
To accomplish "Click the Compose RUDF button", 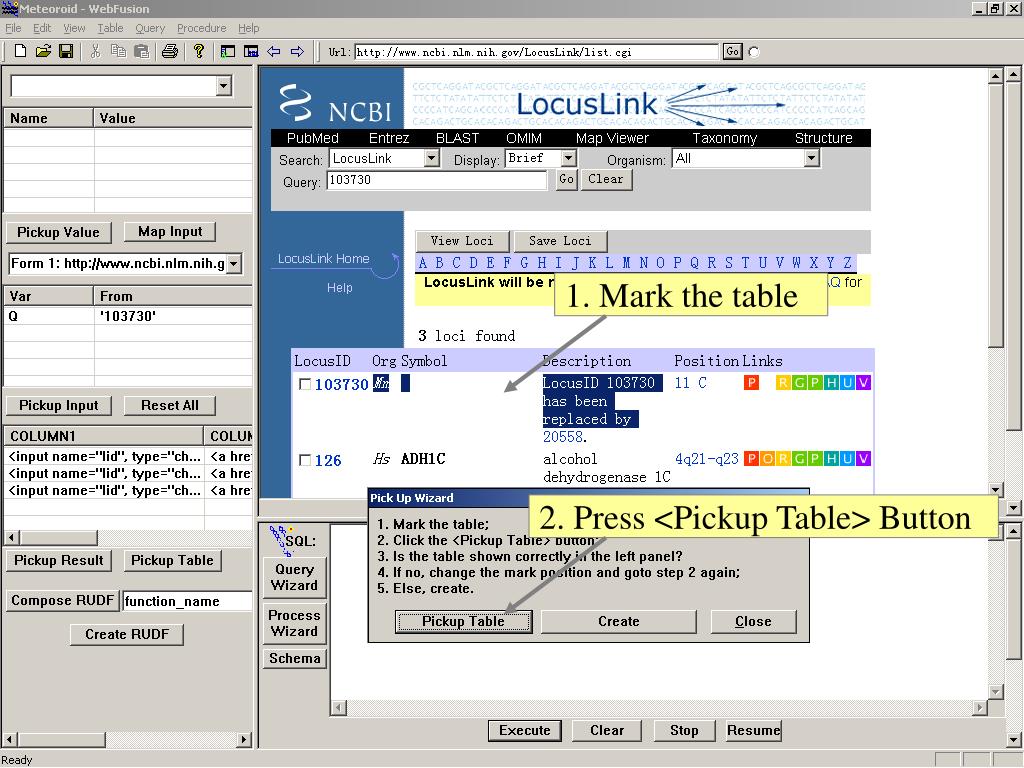I will pos(63,600).
